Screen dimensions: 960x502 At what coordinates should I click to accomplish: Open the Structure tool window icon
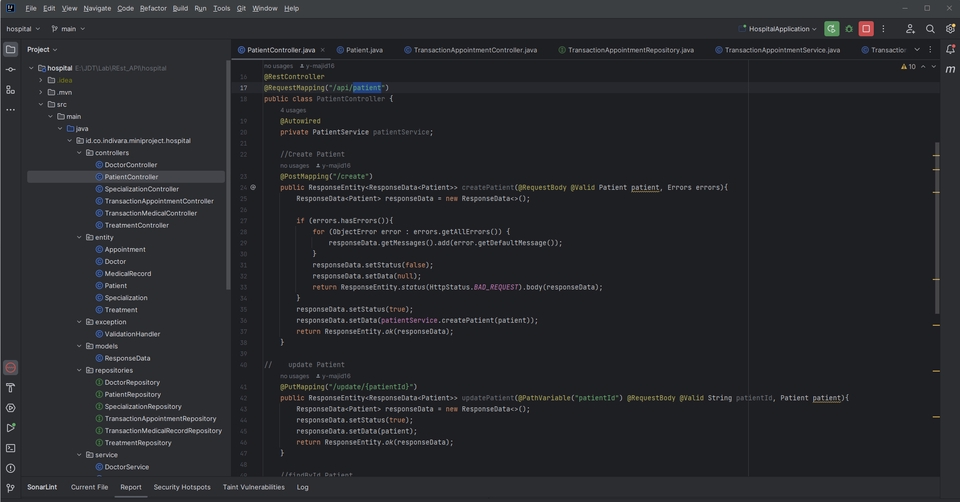10,89
